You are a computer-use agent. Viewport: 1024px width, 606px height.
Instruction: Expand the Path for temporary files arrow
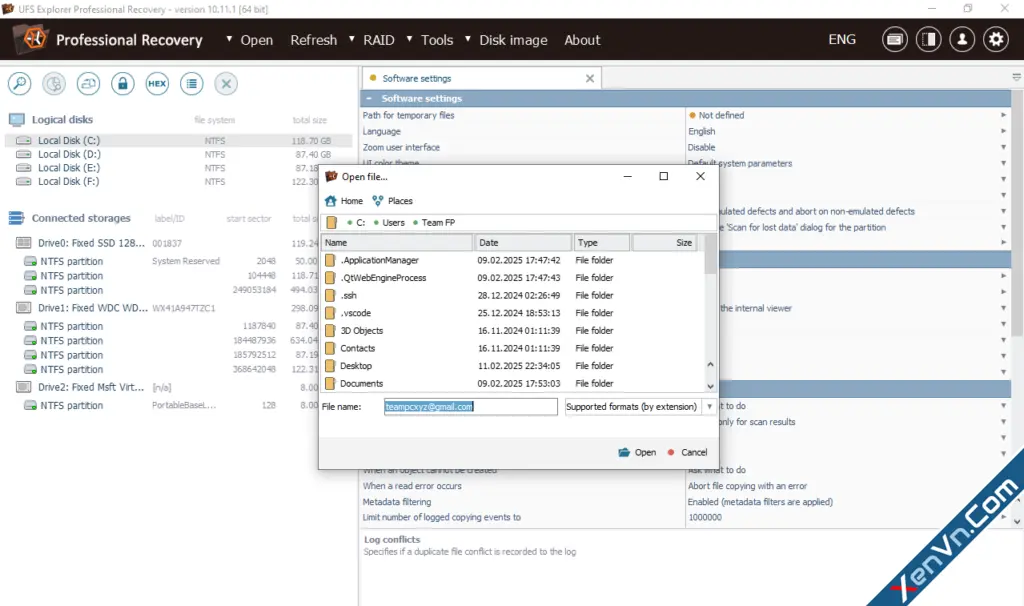1003,115
